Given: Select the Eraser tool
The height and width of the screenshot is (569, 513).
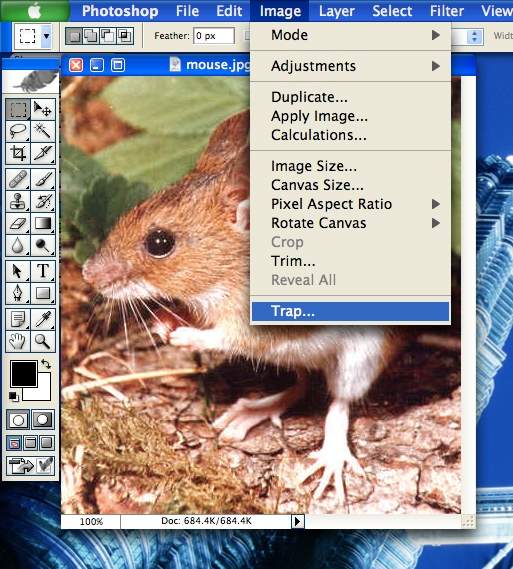Looking at the screenshot, I should (18, 223).
